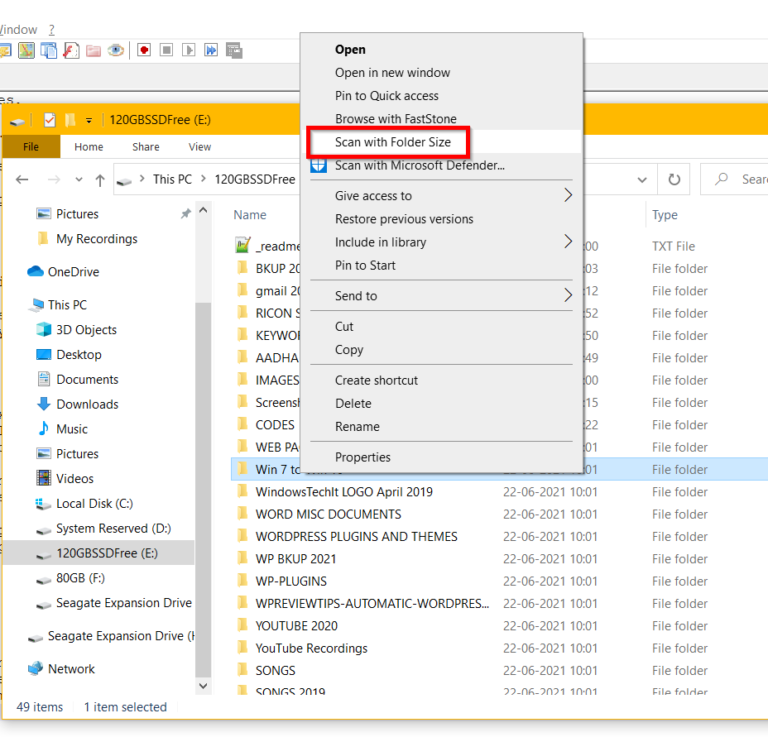This screenshot has height=737, width=768.
Task: Click the eye preview icon in toolbar
Action: 116,50
